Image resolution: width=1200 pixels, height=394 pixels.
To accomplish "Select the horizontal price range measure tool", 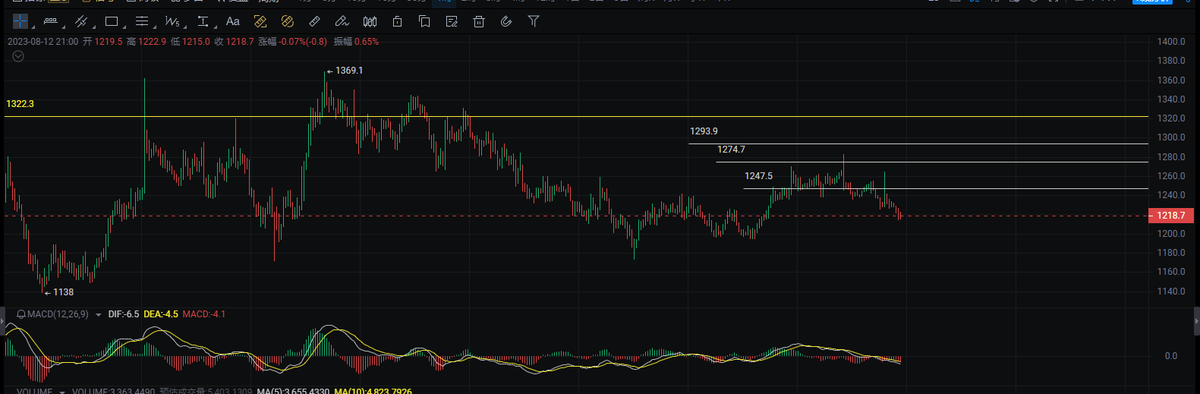I will tap(51, 21).
